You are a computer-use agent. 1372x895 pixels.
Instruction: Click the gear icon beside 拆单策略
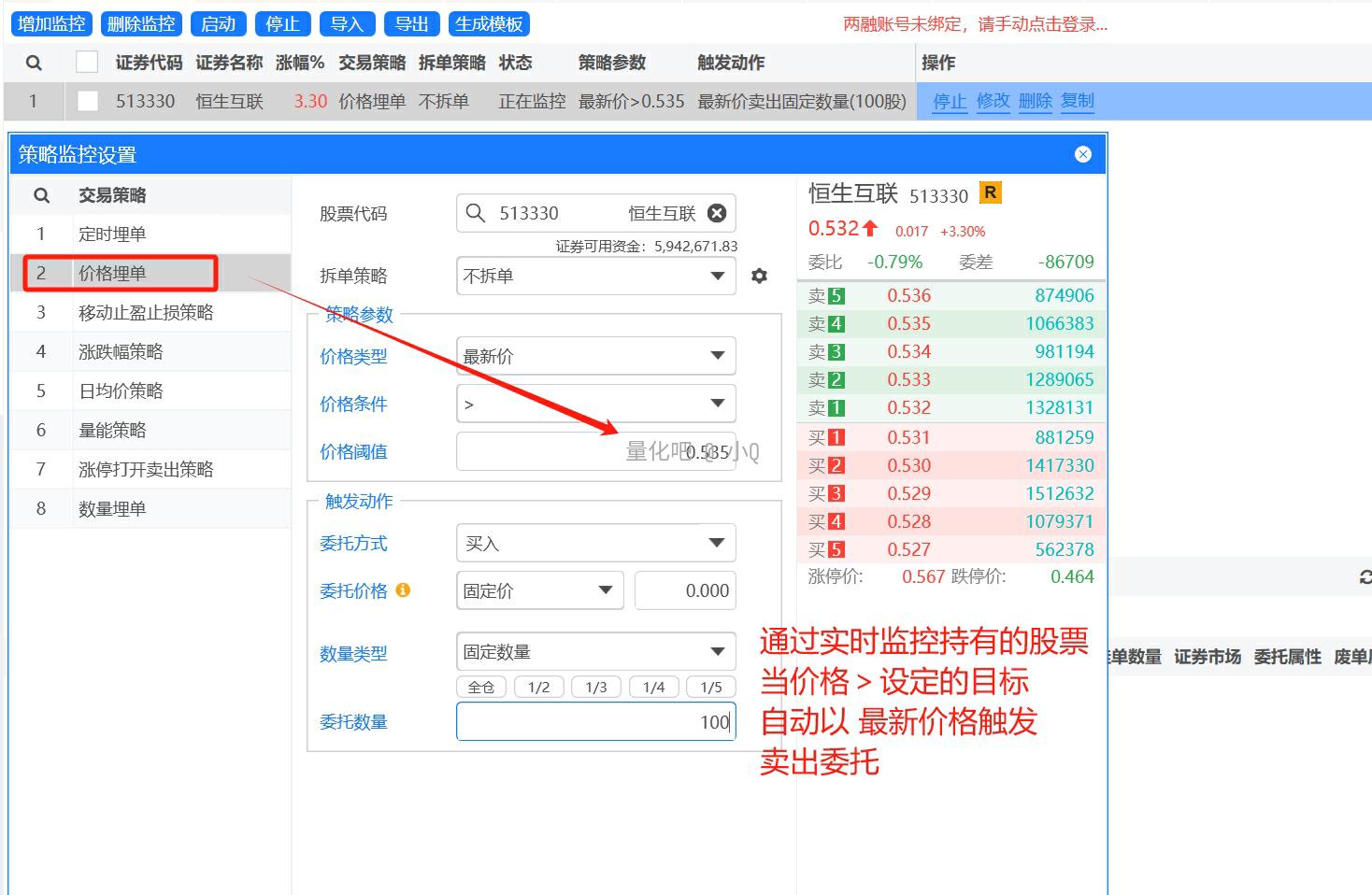tap(759, 276)
